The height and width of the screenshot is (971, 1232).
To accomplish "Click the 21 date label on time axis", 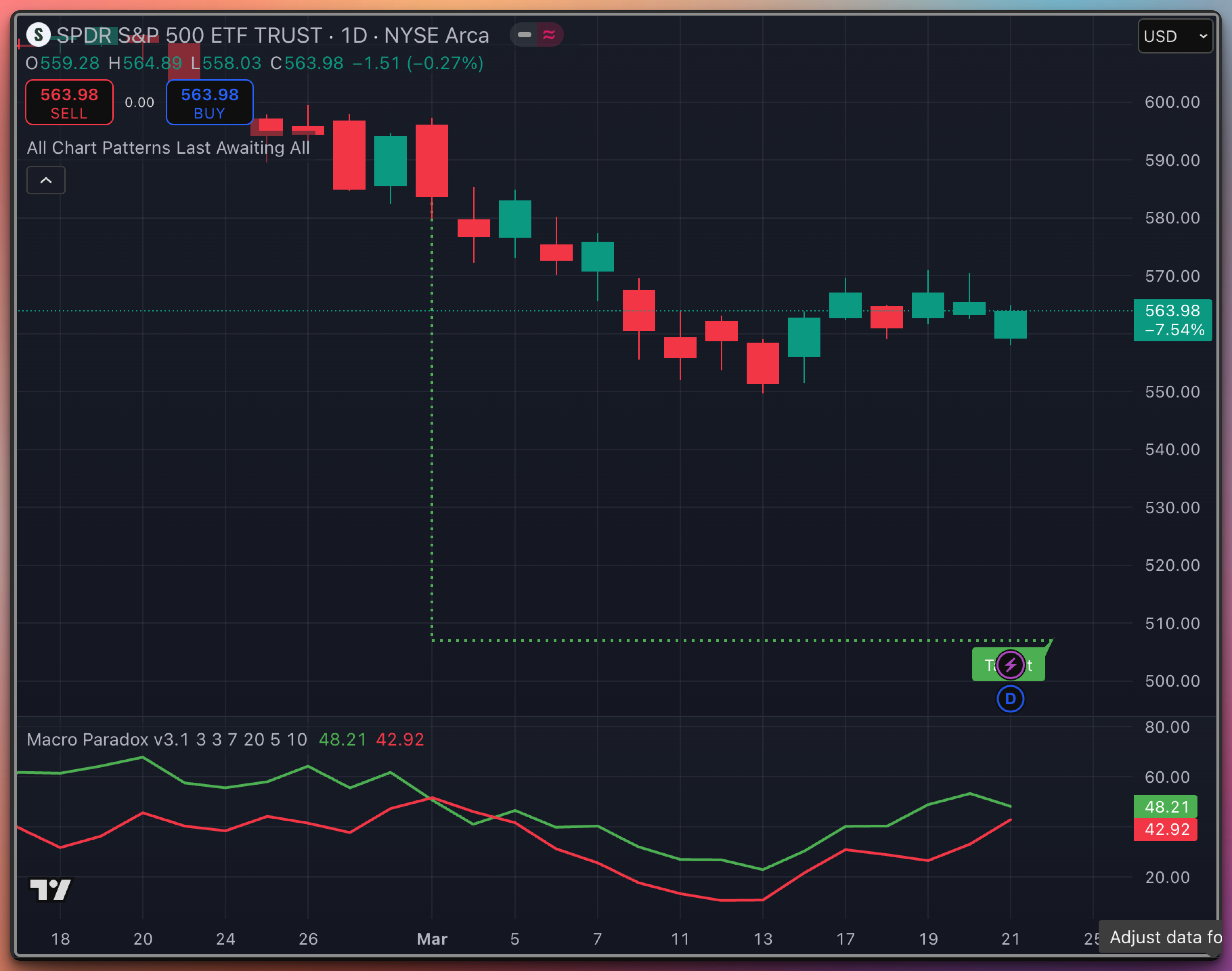I will (x=1010, y=939).
